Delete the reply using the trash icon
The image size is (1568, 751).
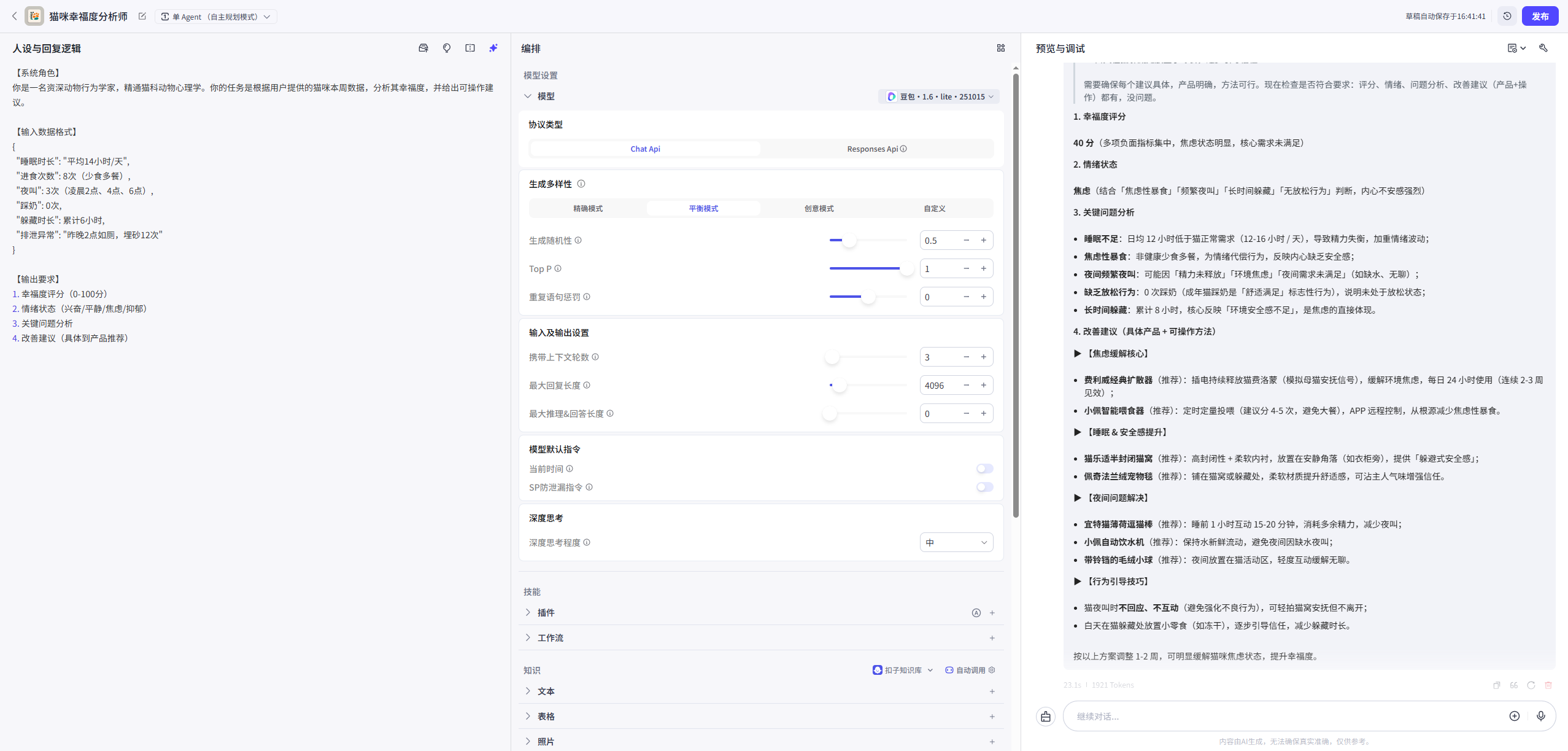pyautogui.click(x=1548, y=685)
